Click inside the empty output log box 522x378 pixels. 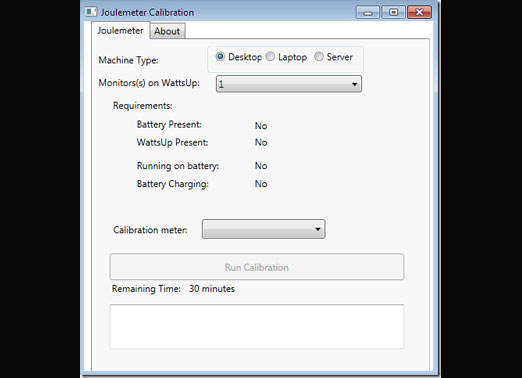[x=257, y=326]
